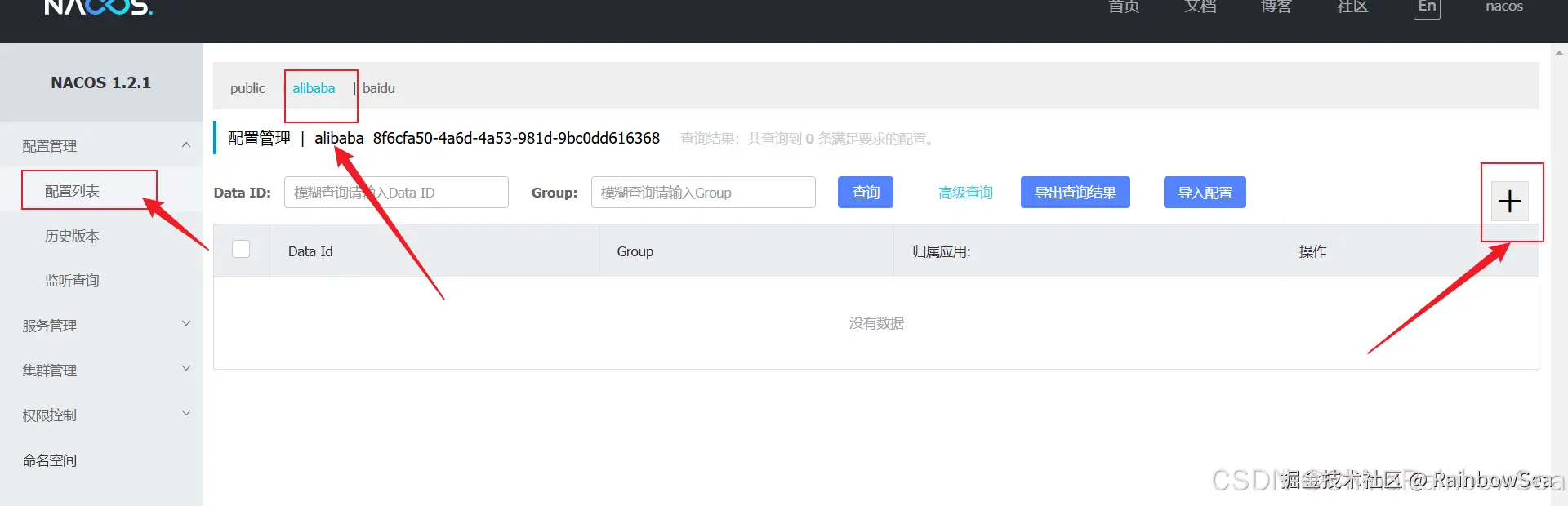Open 社区 in the top navigation
The width and height of the screenshot is (1568, 506).
tap(1352, 7)
